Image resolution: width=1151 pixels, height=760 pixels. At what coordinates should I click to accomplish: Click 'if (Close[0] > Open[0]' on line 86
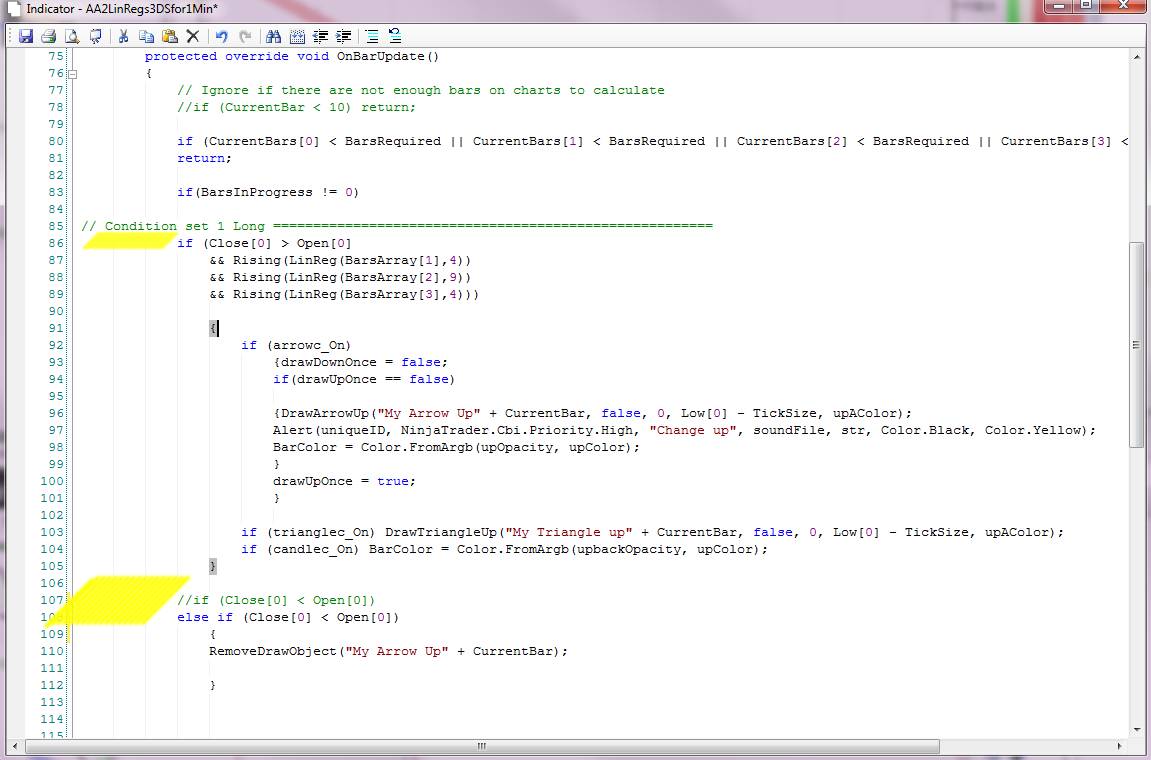tap(264, 243)
